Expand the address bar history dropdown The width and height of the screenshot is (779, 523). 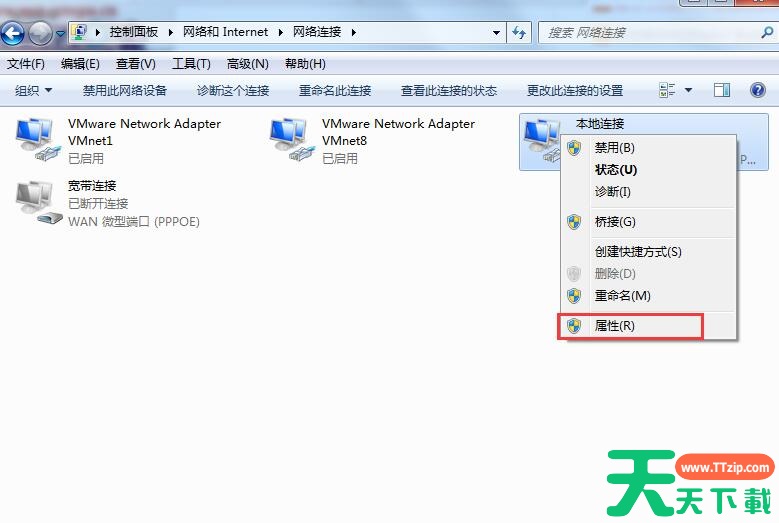tap(496, 33)
